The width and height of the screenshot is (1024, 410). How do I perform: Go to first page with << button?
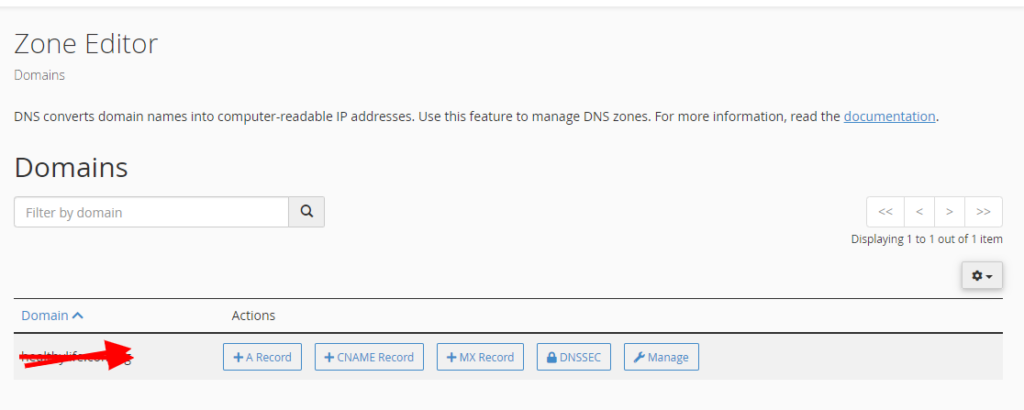click(x=886, y=212)
